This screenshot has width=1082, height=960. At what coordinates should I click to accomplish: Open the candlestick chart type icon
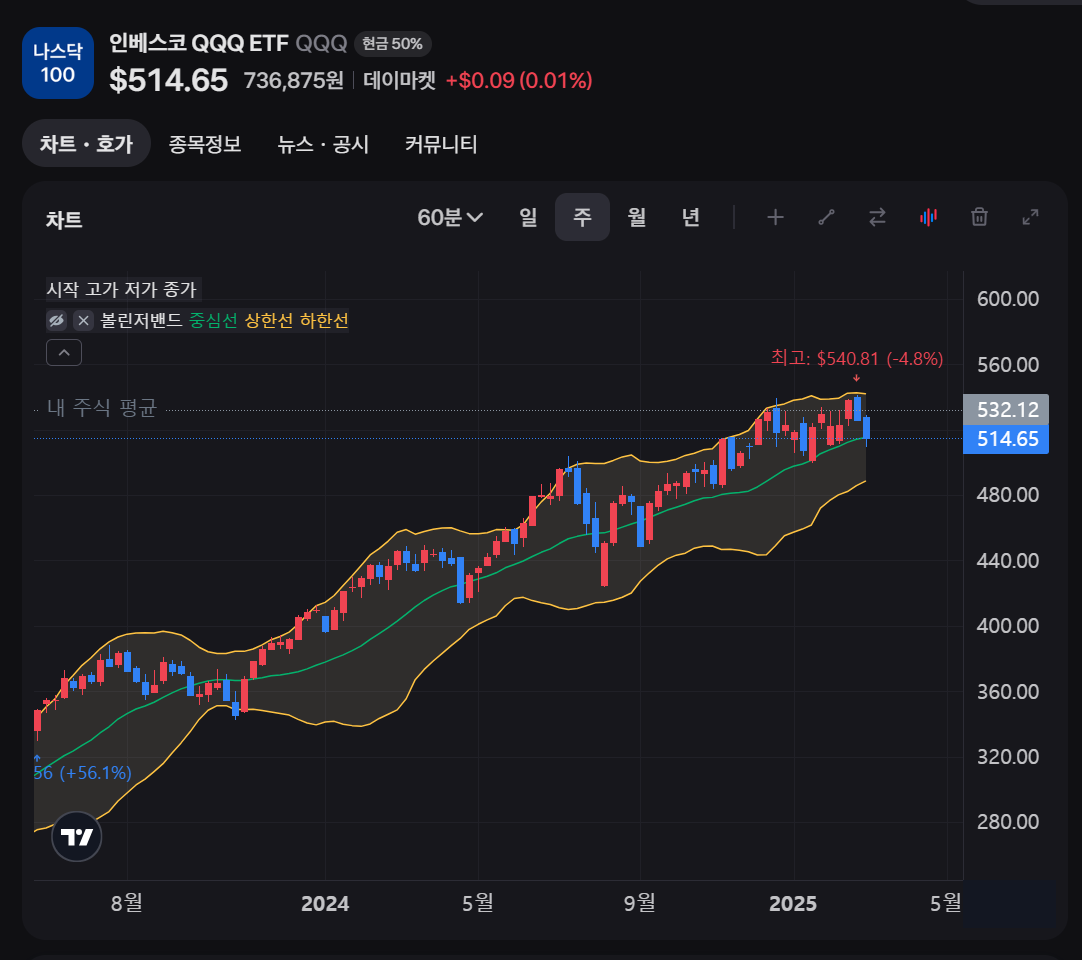[928, 217]
